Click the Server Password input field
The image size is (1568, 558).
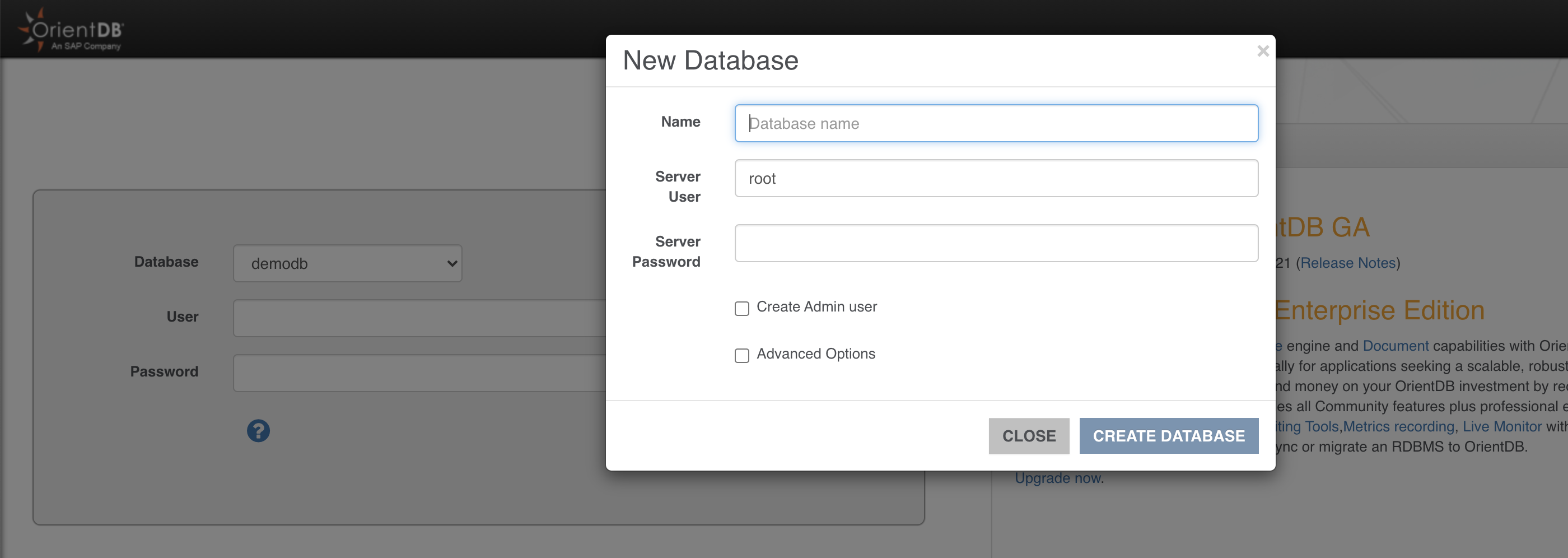pos(996,243)
